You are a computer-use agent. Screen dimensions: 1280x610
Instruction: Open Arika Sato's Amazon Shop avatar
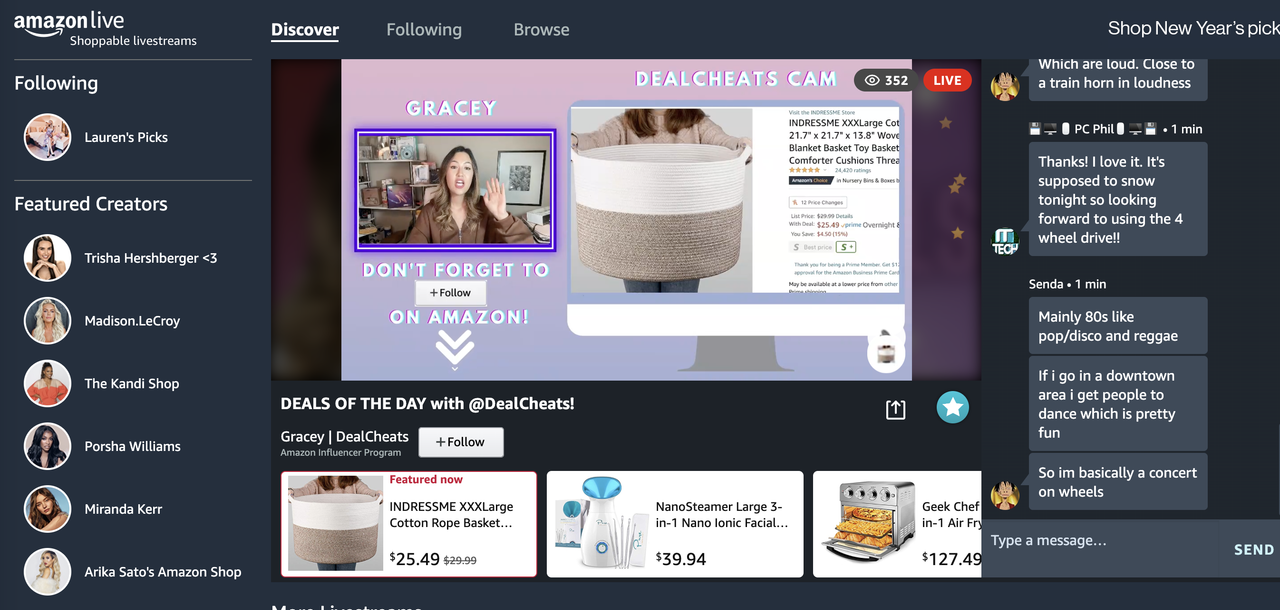tap(48, 572)
